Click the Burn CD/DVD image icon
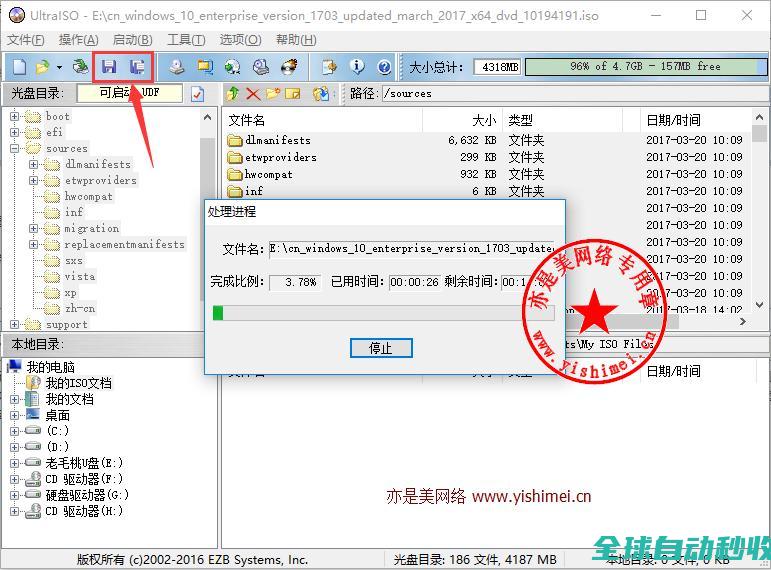The height and width of the screenshot is (570, 771). click(289, 67)
